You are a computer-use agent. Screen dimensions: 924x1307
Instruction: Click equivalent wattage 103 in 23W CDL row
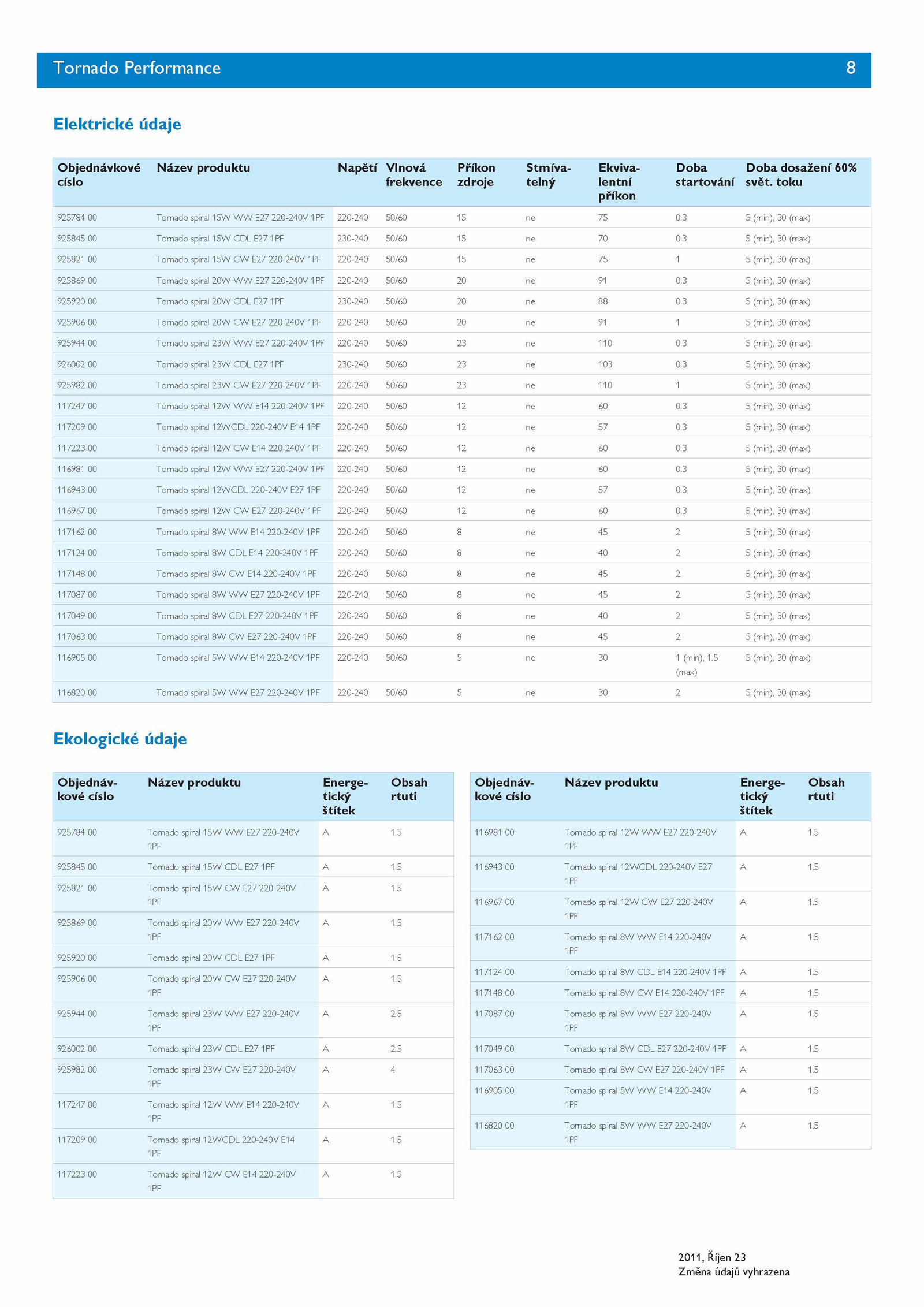pyautogui.click(x=605, y=364)
